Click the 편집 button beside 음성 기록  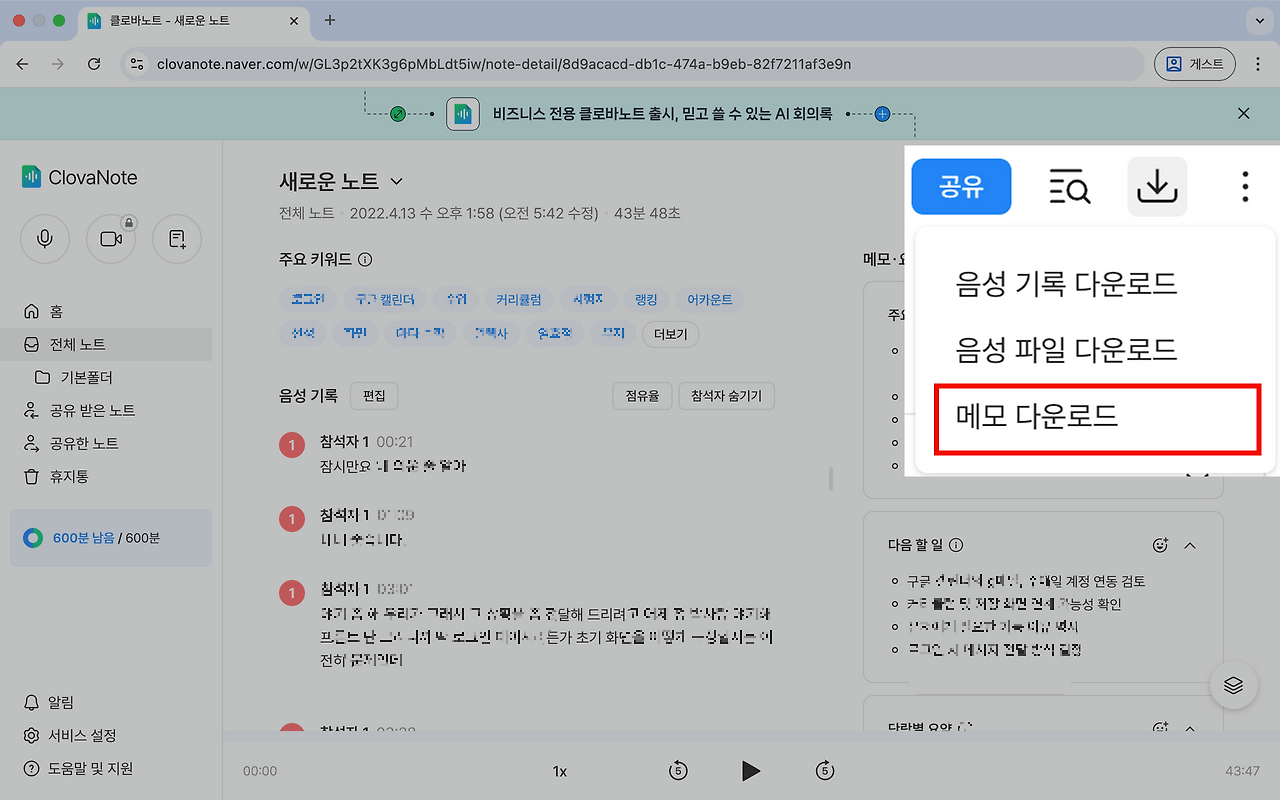click(374, 396)
